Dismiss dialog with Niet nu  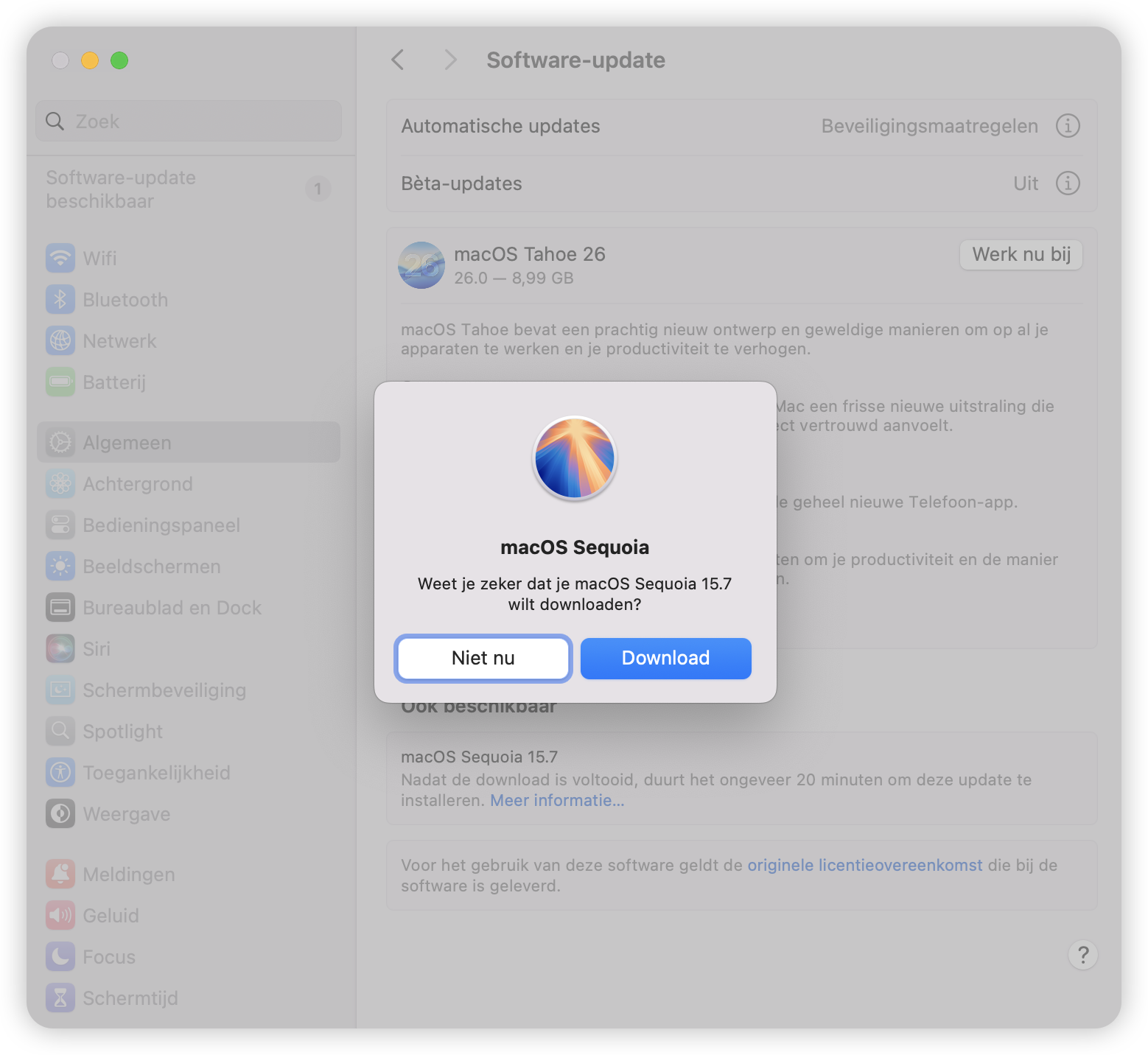(483, 658)
